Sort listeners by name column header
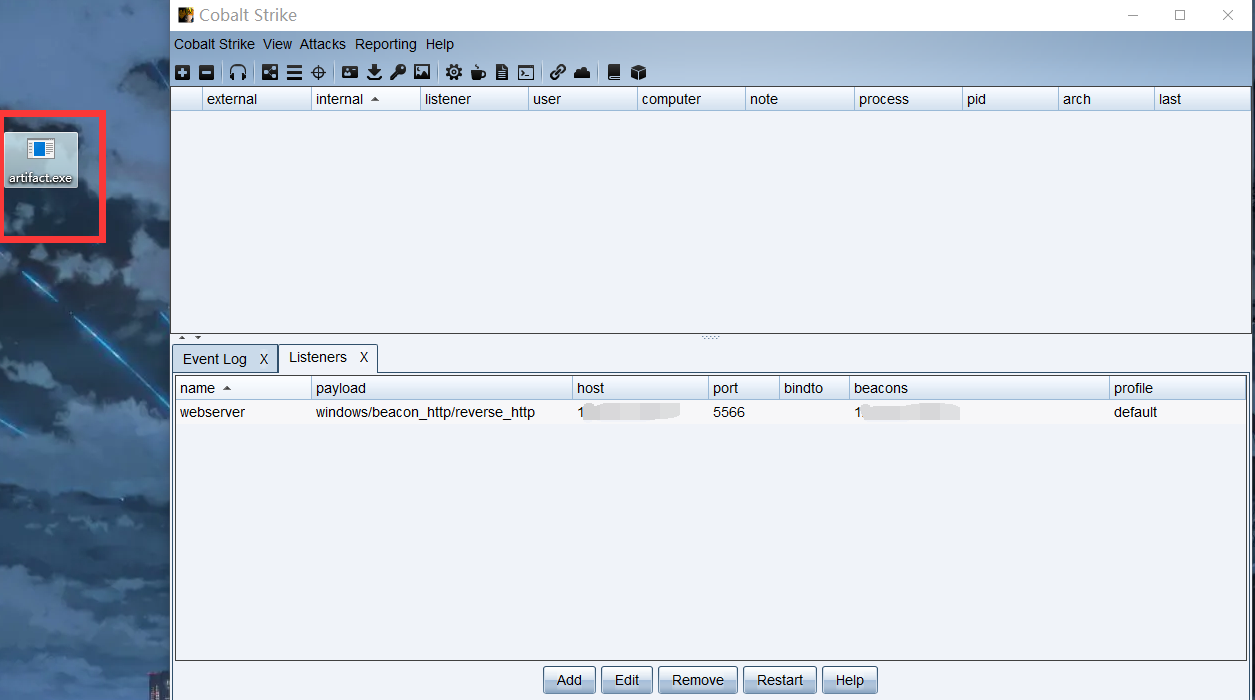 coord(244,388)
